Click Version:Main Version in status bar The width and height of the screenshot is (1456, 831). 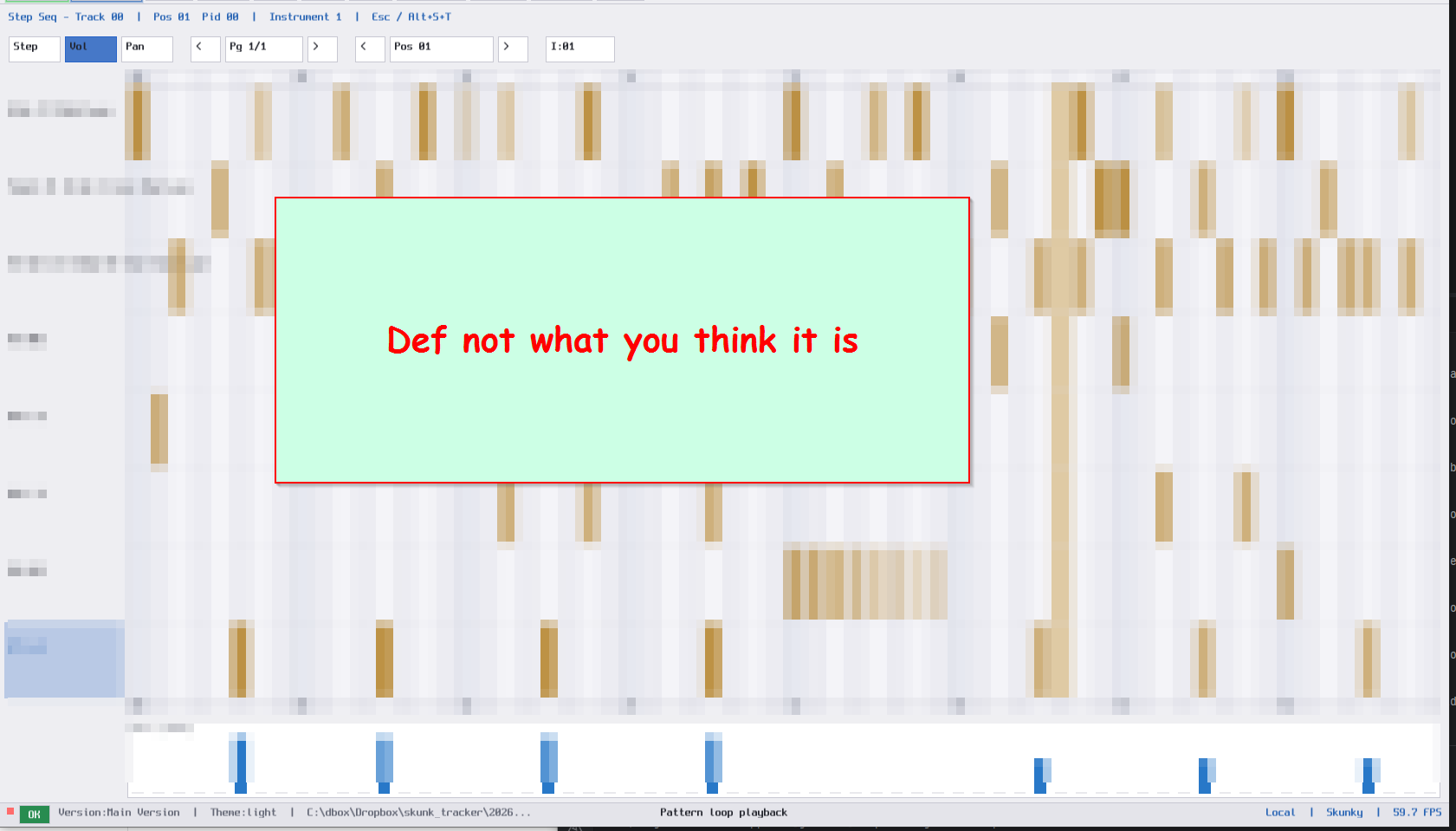(x=119, y=813)
